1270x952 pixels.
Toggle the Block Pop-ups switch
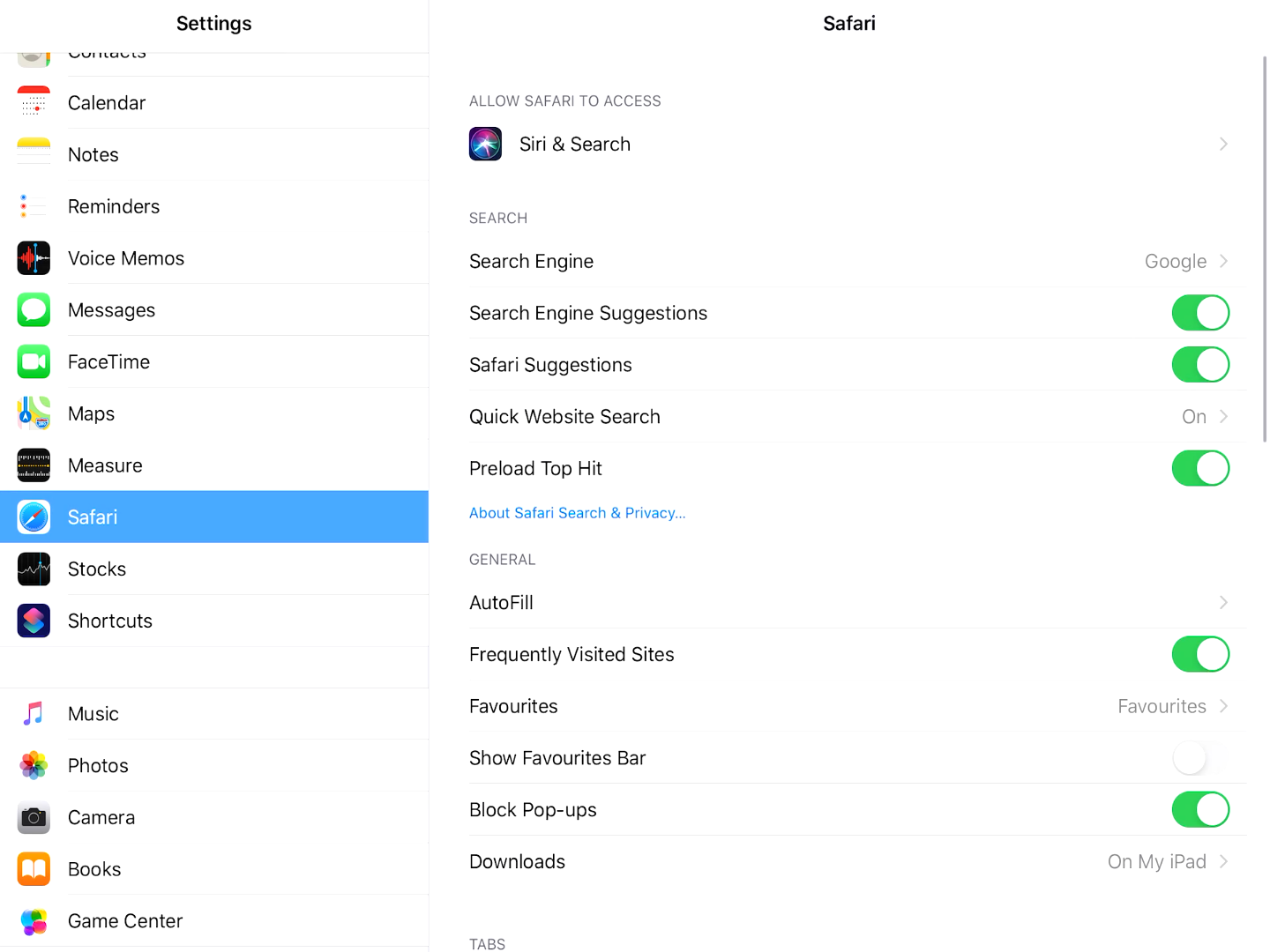pos(1200,810)
